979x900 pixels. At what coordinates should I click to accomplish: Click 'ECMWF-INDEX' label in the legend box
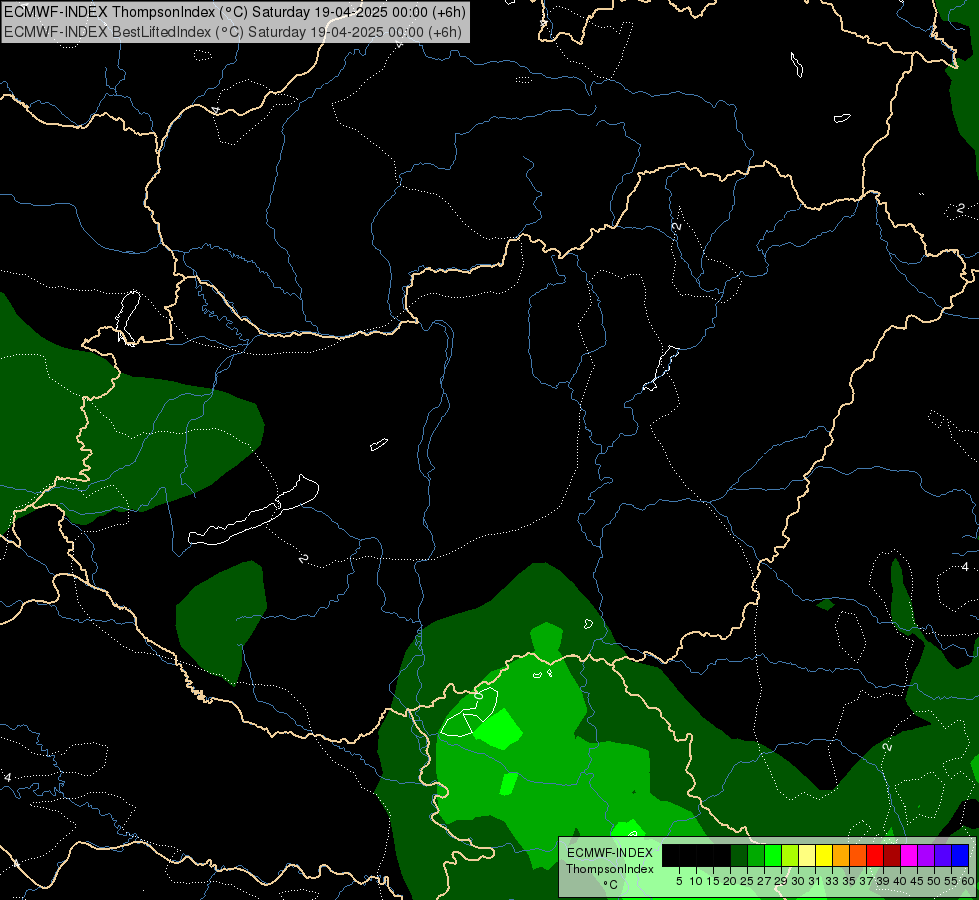(x=610, y=853)
